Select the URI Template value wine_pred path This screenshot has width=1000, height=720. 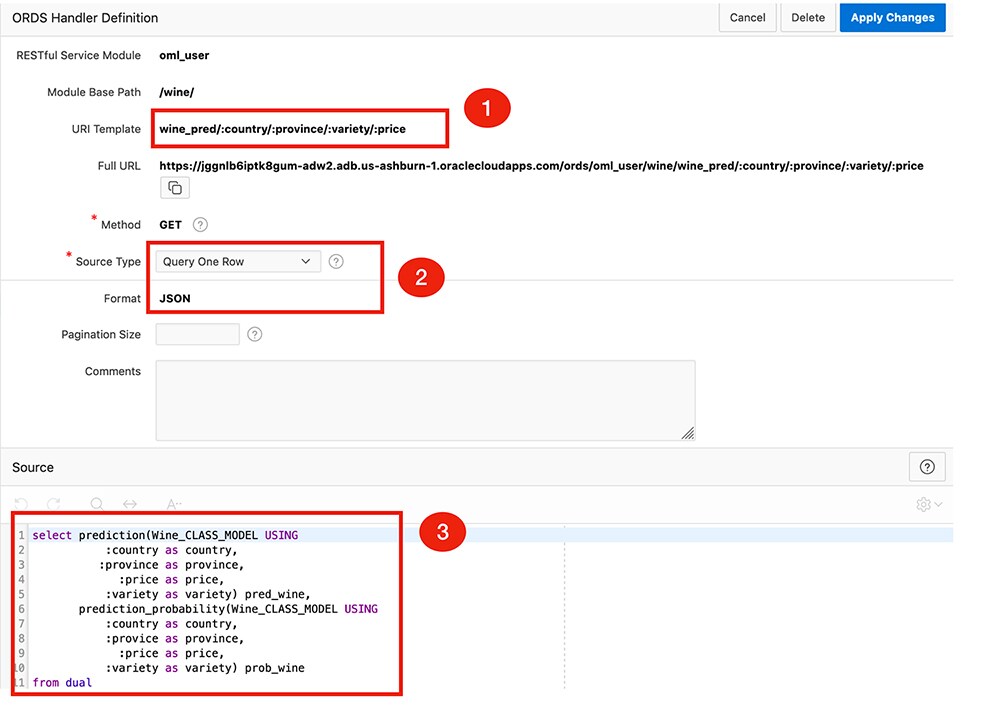pyautogui.click(x=298, y=128)
